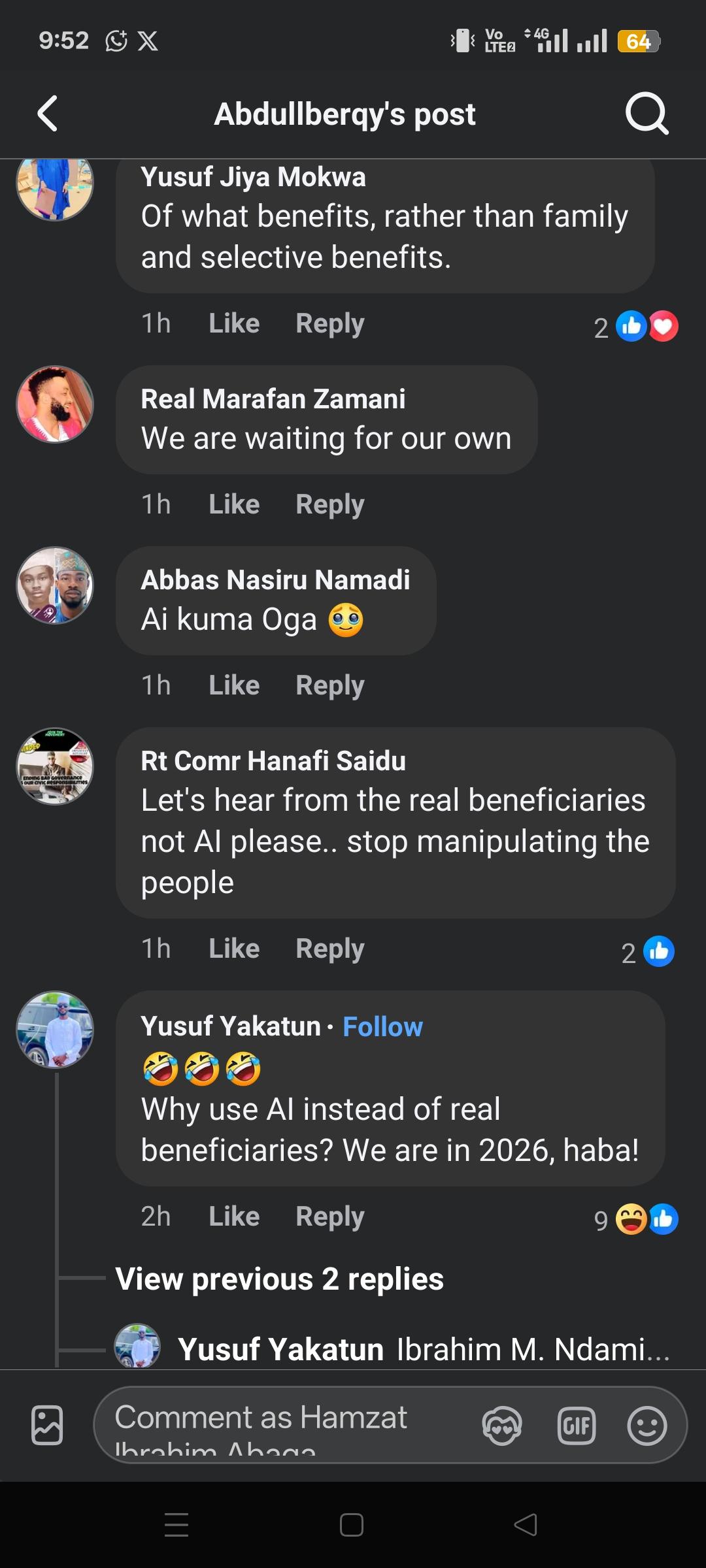Open Abbas Nasiru Namadi's profile picture
This screenshot has height=1568, width=706.
(55, 585)
